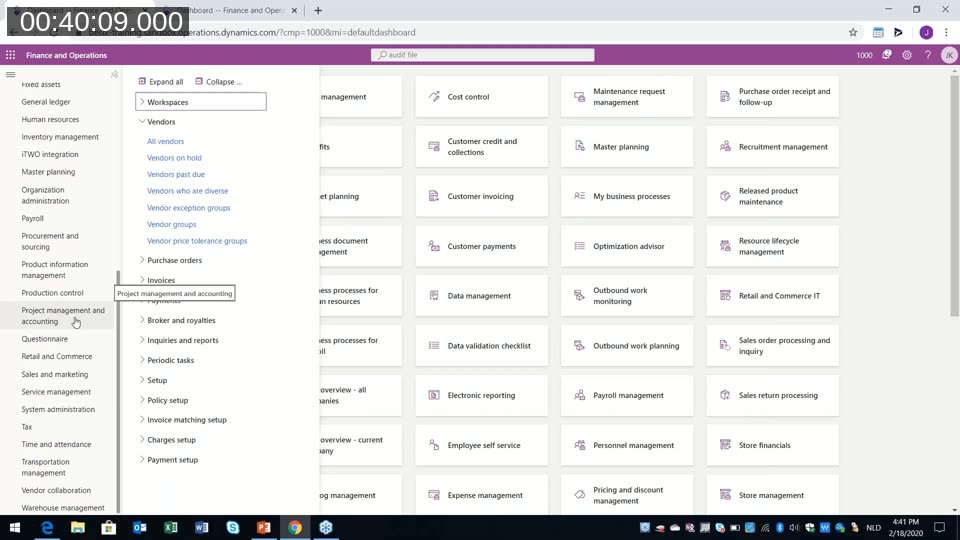Viewport: 960px width, 540px height.
Task: Launch Excel from the taskbar
Action: click(x=170, y=527)
